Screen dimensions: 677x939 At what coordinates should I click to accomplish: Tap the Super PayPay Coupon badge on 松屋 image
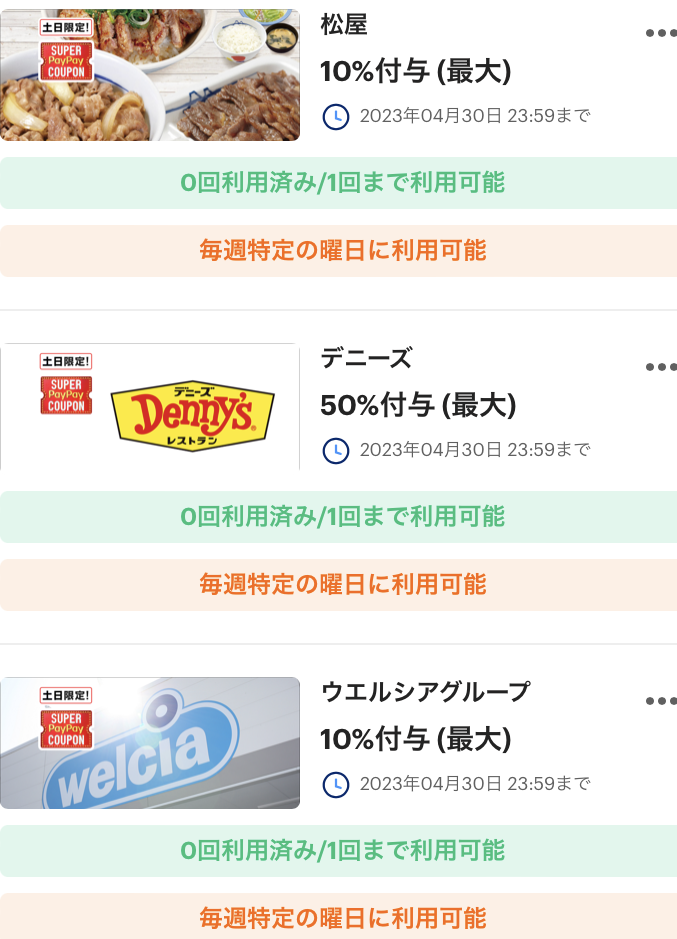point(67,61)
